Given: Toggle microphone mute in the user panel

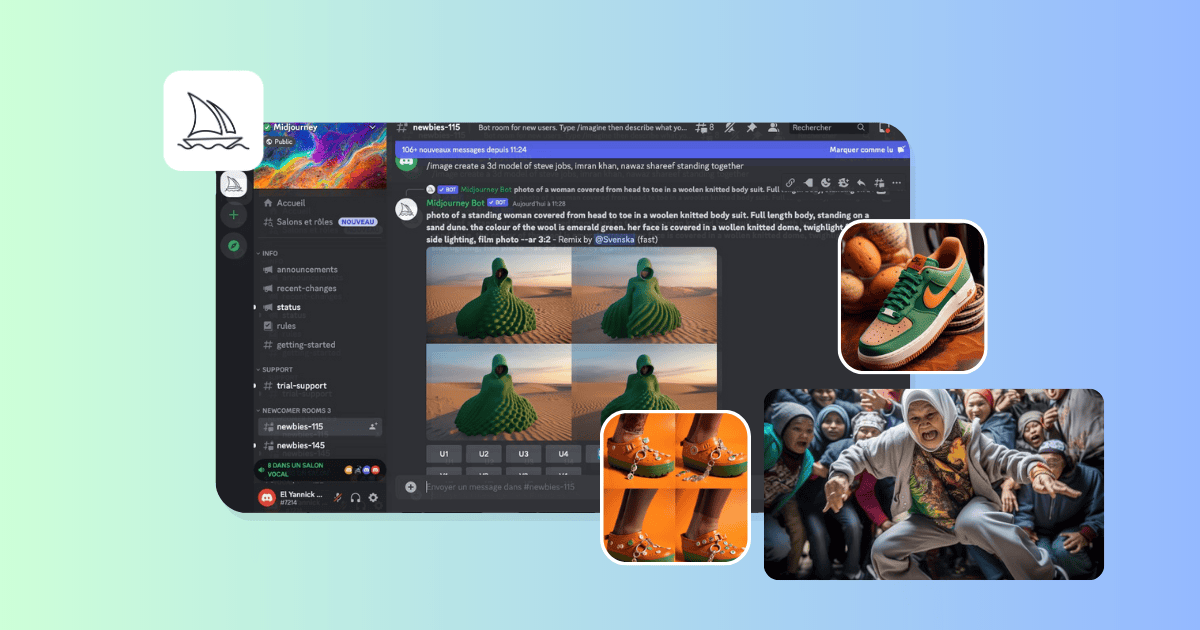Looking at the screenshot, I should click(x=338, y=498).
